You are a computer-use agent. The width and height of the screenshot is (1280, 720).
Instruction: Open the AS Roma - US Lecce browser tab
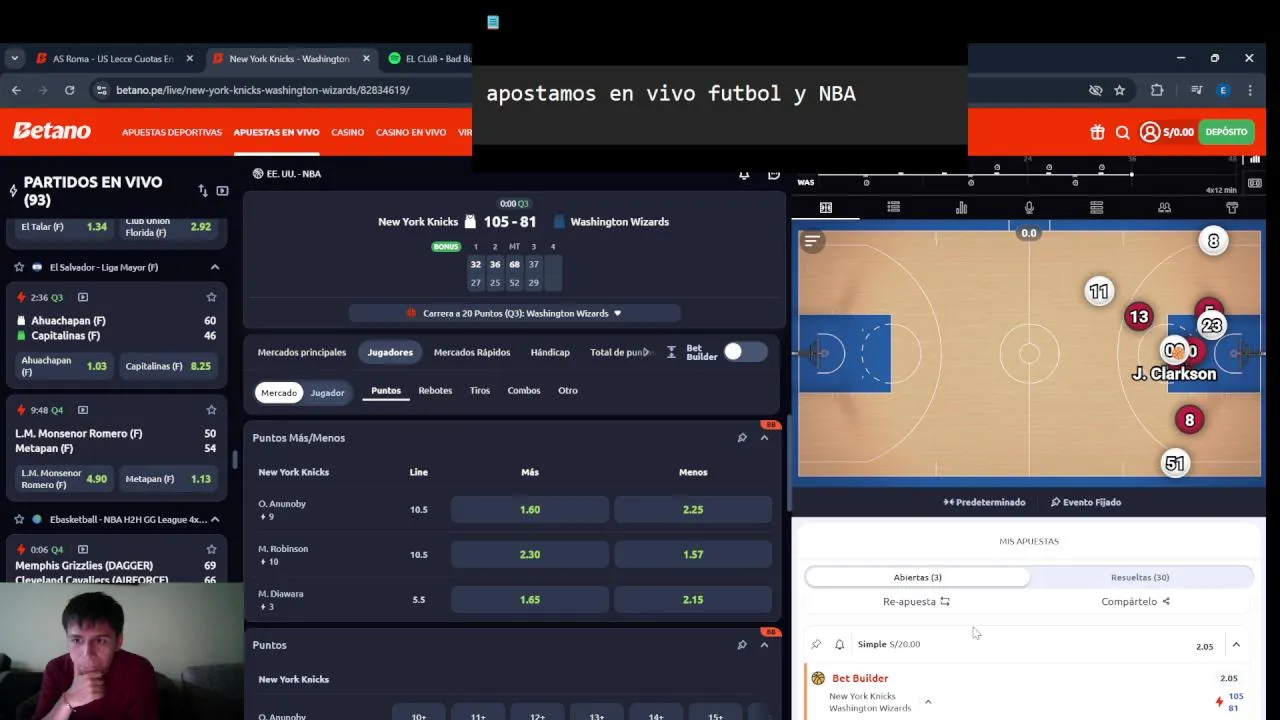coord(113,59)
